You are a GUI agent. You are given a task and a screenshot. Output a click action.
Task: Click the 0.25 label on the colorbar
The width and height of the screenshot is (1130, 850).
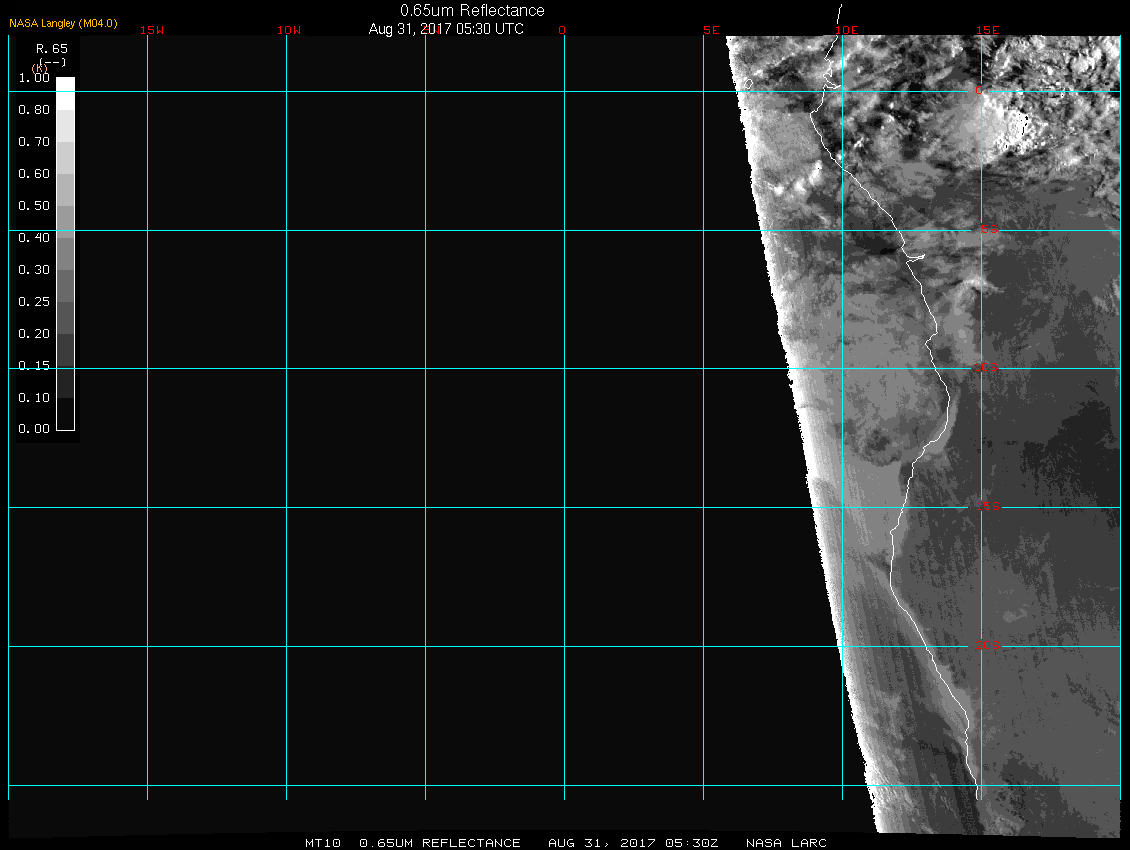34,302
